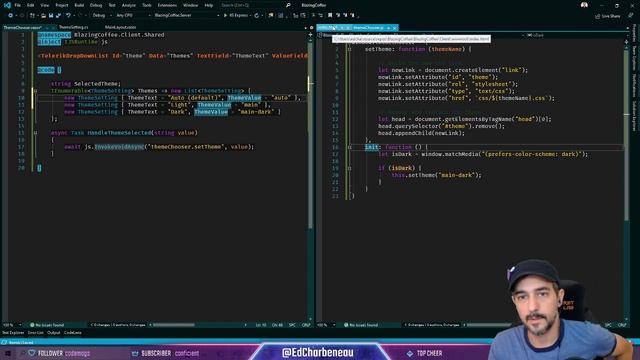The image size is (640, 360).
Task: Open the Debug menu
Action: coord(96,5)
